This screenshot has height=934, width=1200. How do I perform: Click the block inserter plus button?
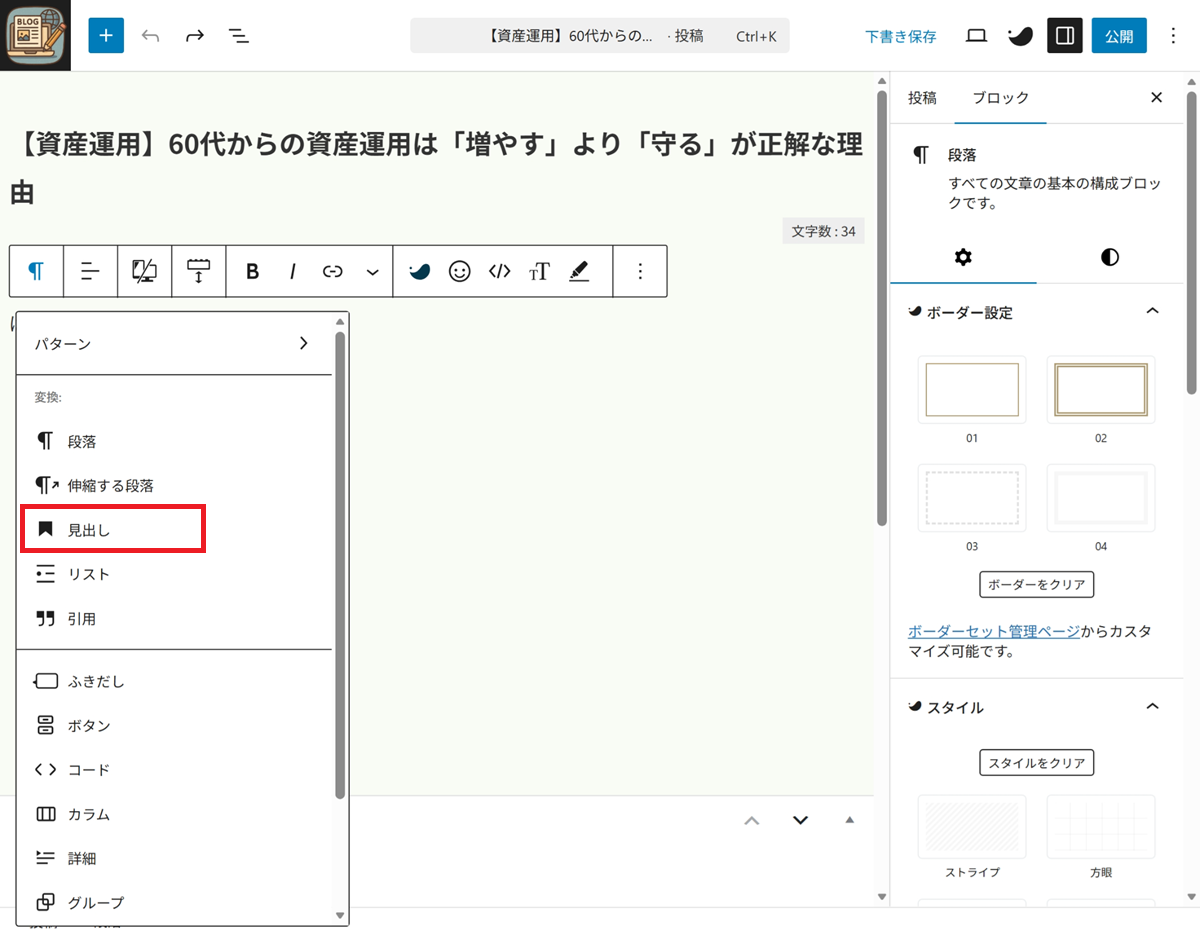click(106, 36)
